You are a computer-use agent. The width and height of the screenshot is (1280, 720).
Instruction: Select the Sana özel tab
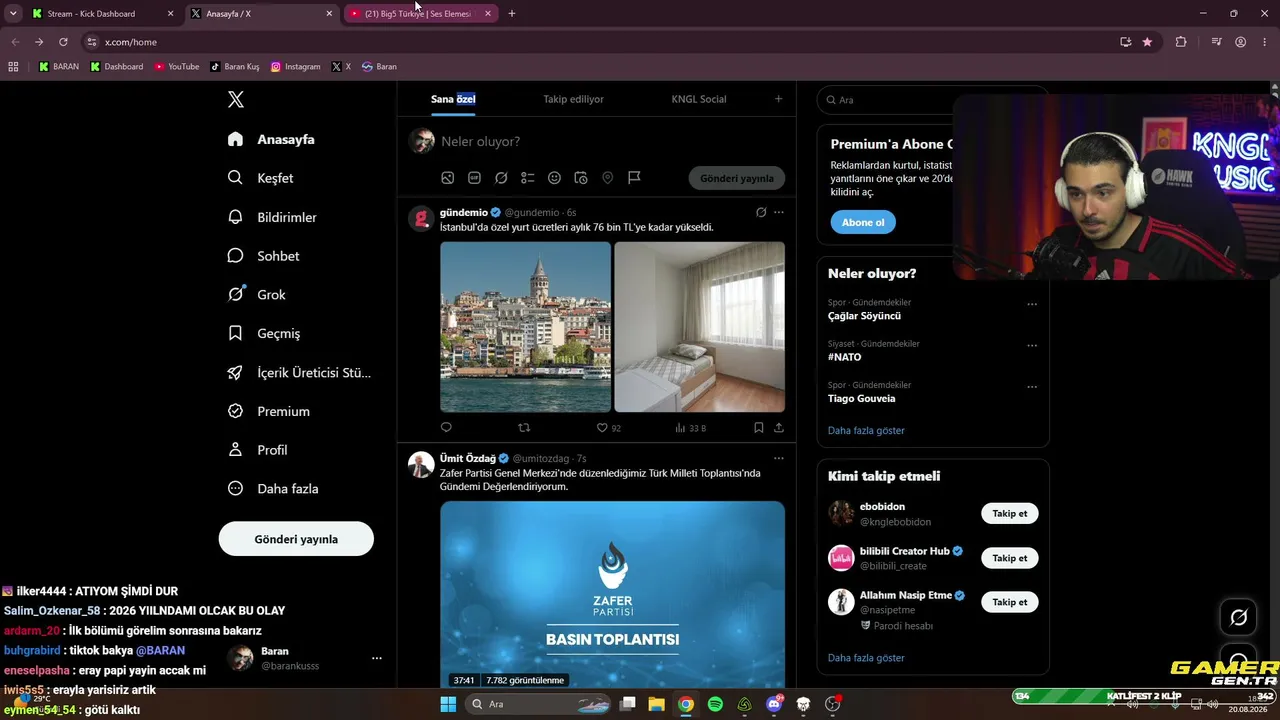point(453,99)
